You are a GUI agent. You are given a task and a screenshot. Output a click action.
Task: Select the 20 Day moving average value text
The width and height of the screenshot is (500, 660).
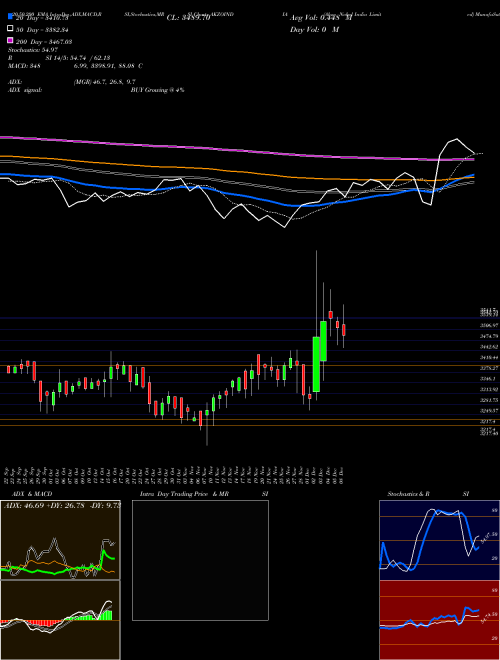coord(42,18)
